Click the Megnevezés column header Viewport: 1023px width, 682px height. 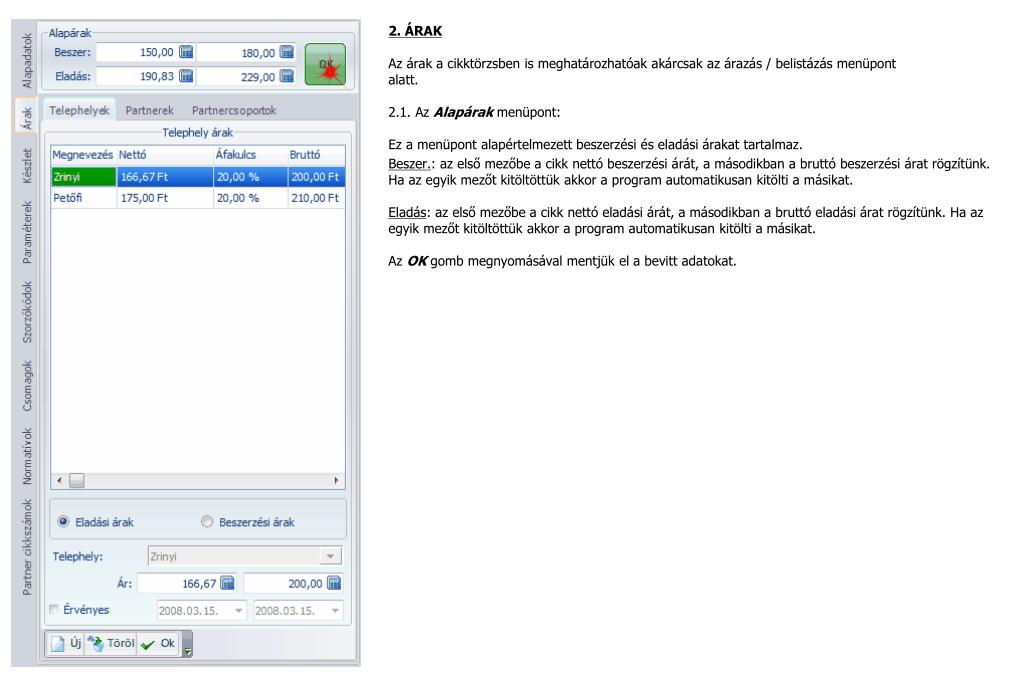tap(83, 155)
